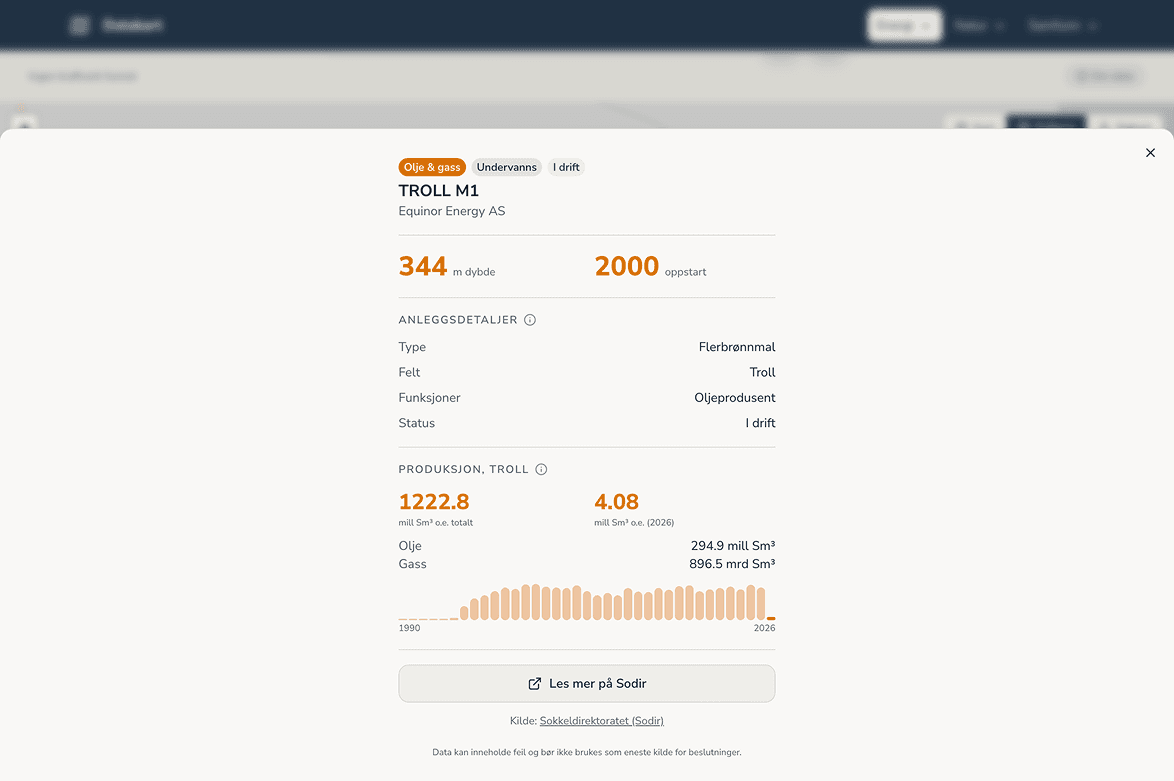The width and height of the screenshot is (1174, 781).
Task: Click the 1990 axis label
Action: (x=410, y=628)
